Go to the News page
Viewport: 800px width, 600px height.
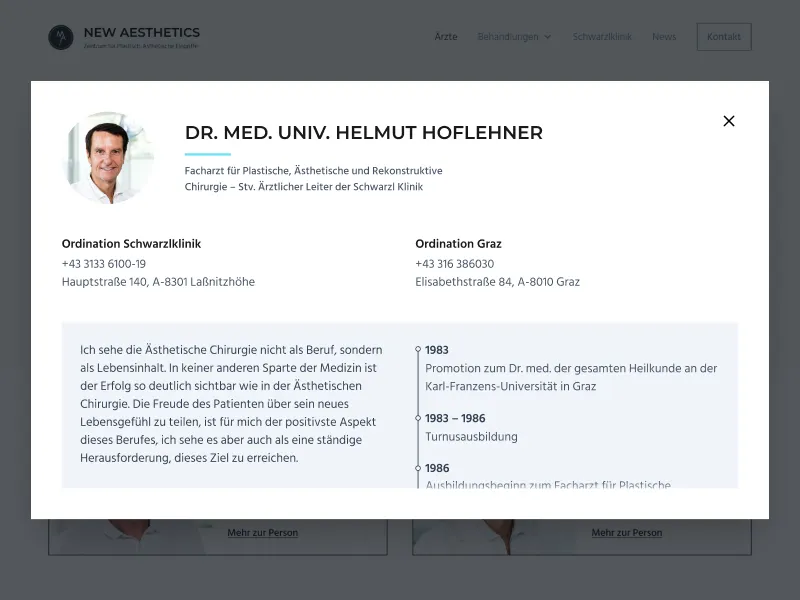coord(664,37)
